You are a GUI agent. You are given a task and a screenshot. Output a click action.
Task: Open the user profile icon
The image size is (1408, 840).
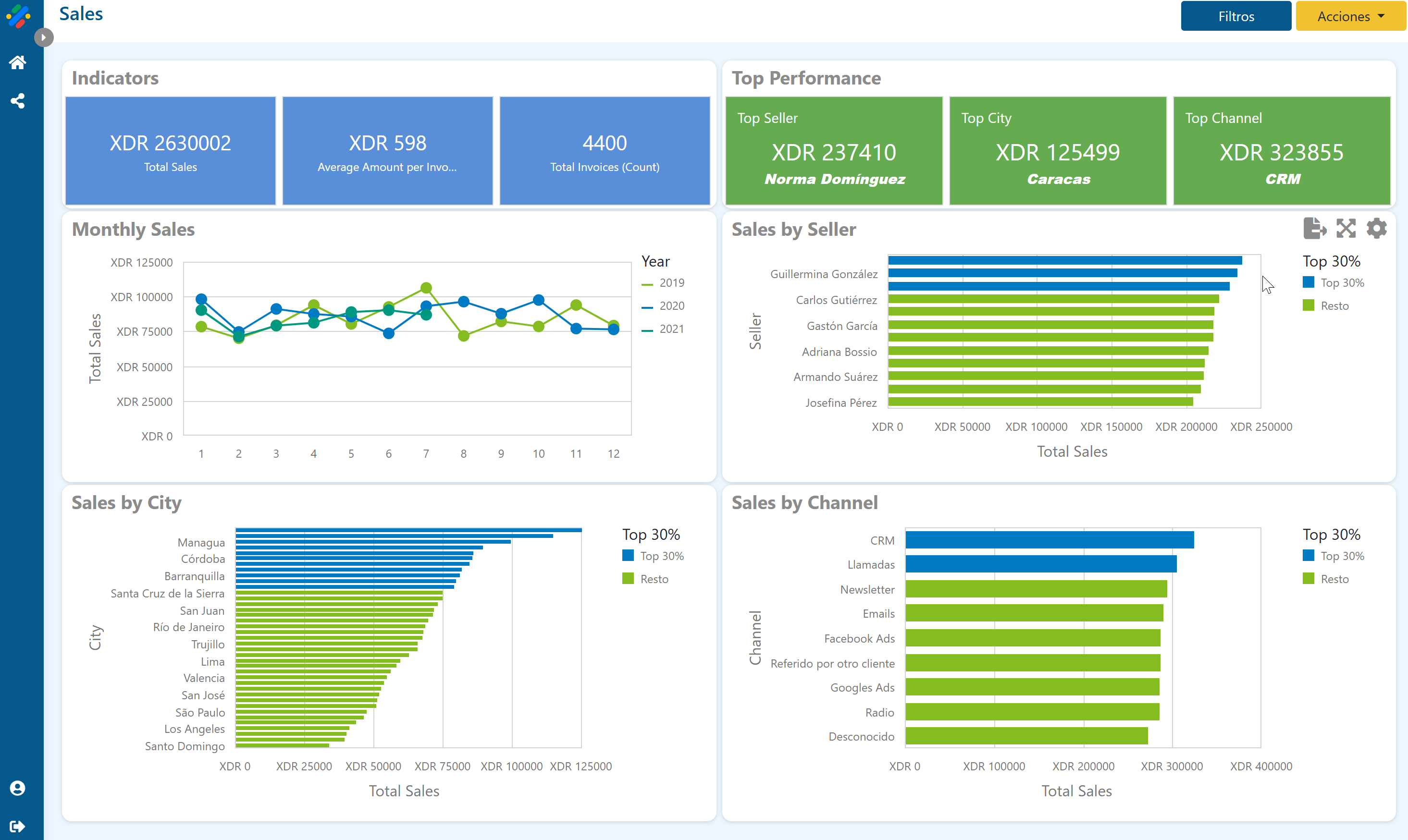pyautogui.click(x=18, y=788)
